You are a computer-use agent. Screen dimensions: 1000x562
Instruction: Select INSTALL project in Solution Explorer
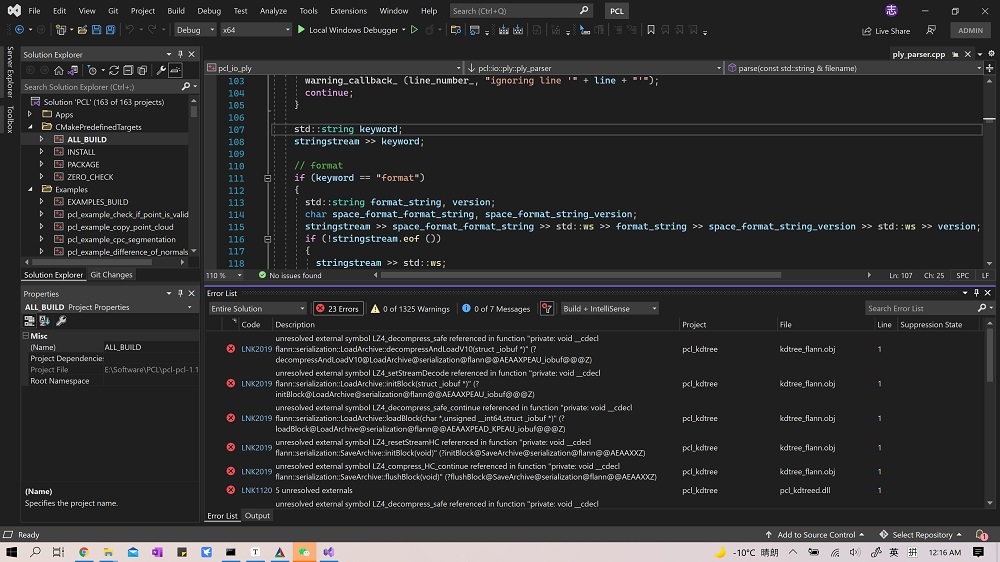point(81,152)
